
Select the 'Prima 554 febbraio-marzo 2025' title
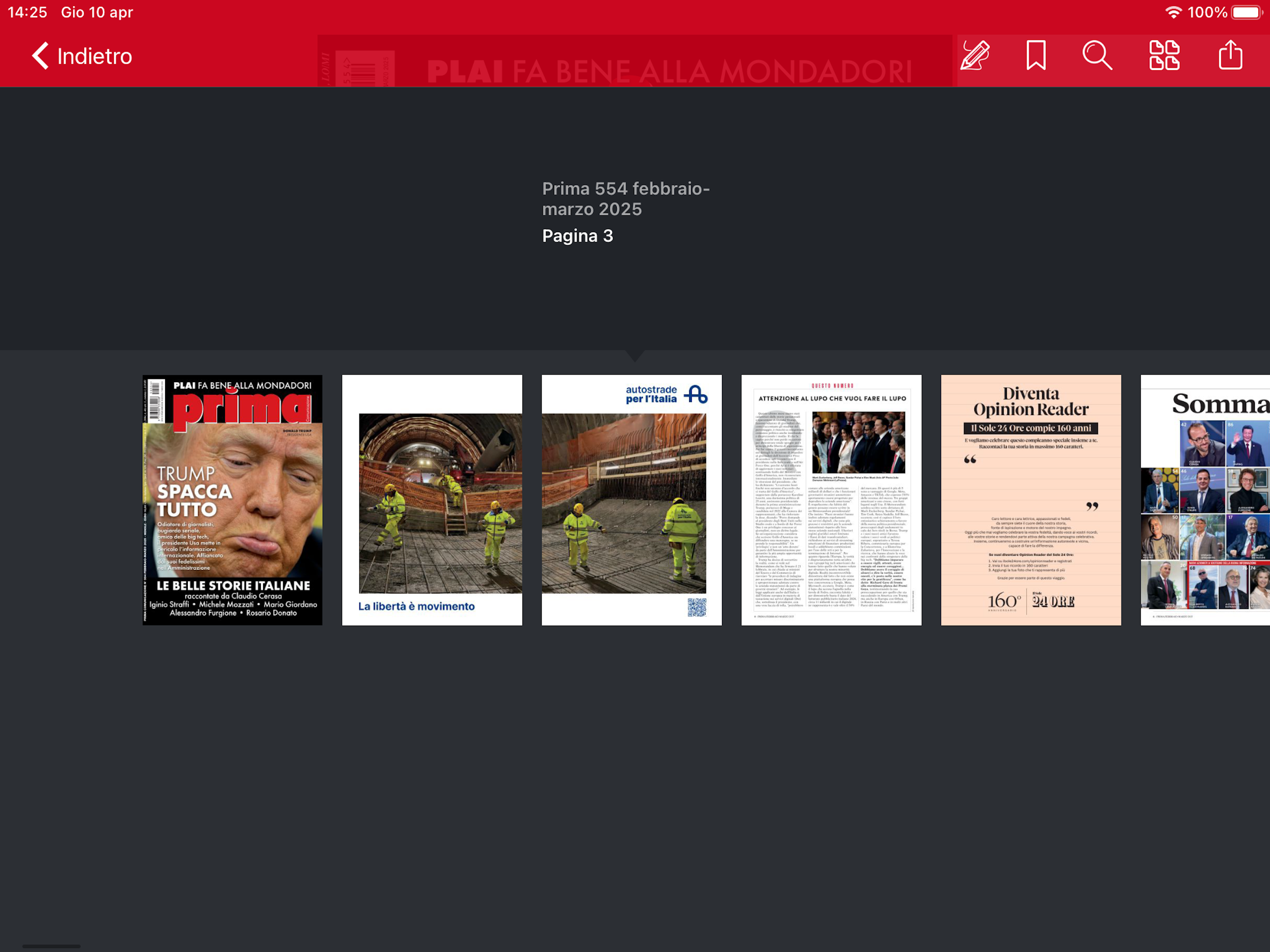click(626, 198)
